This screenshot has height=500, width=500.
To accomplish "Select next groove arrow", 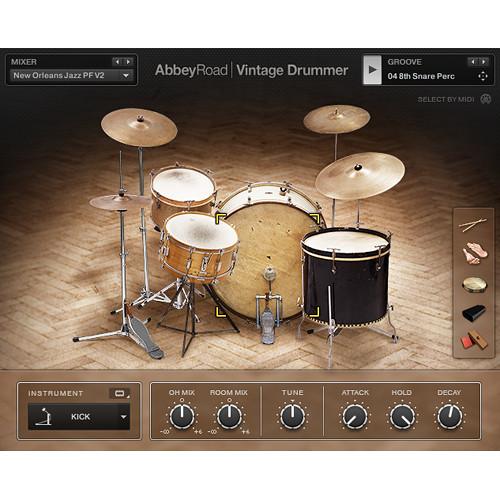I will click(x=483, y=62).
